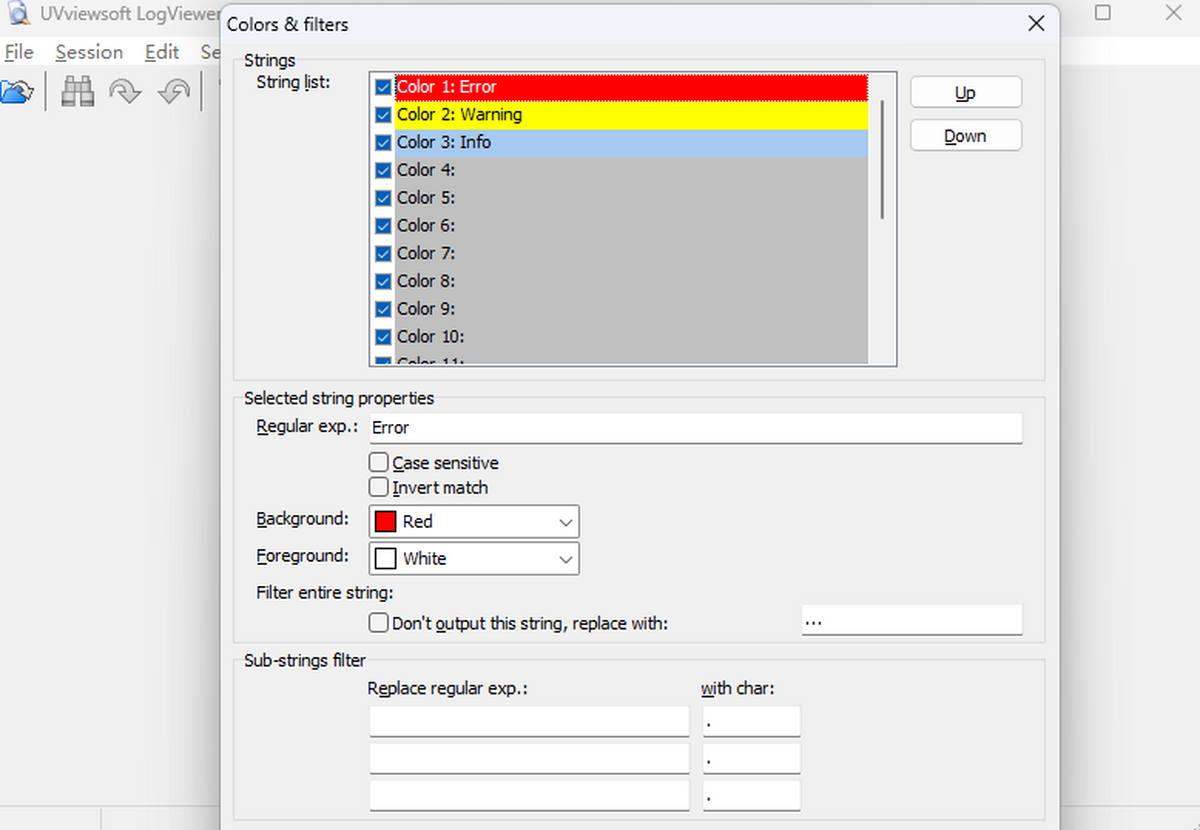Select the Color 3: Info row

[x=631, y=143]
